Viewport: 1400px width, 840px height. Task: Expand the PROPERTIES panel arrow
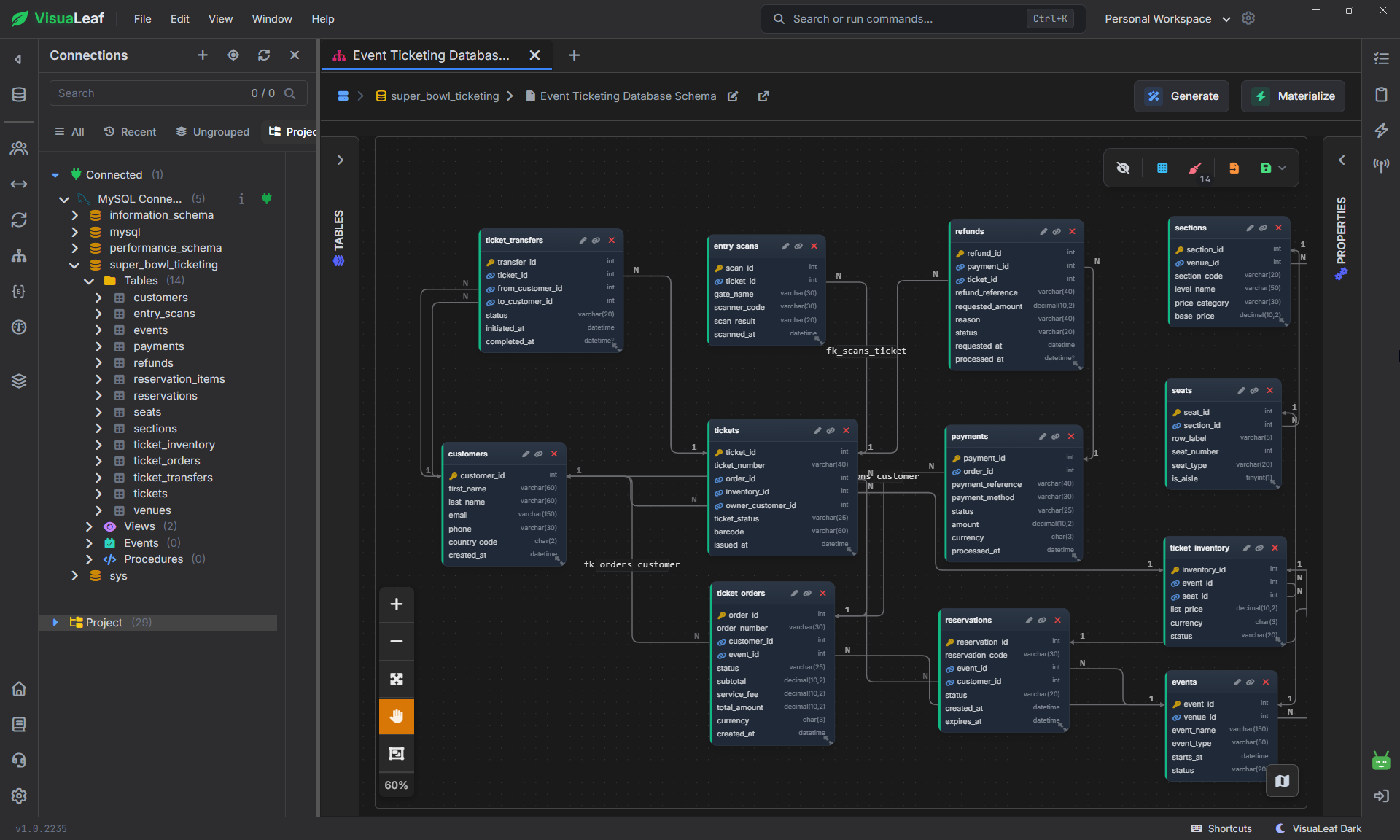coord(1342,160)
